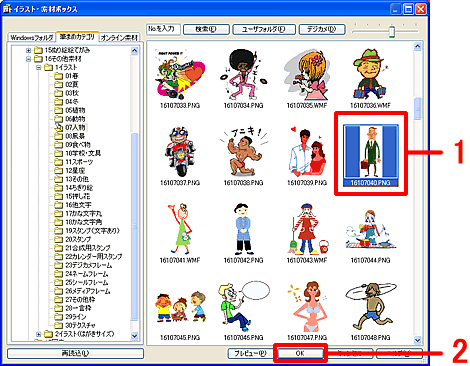Focus the No.を入力 number field

[x=163, y=29]
